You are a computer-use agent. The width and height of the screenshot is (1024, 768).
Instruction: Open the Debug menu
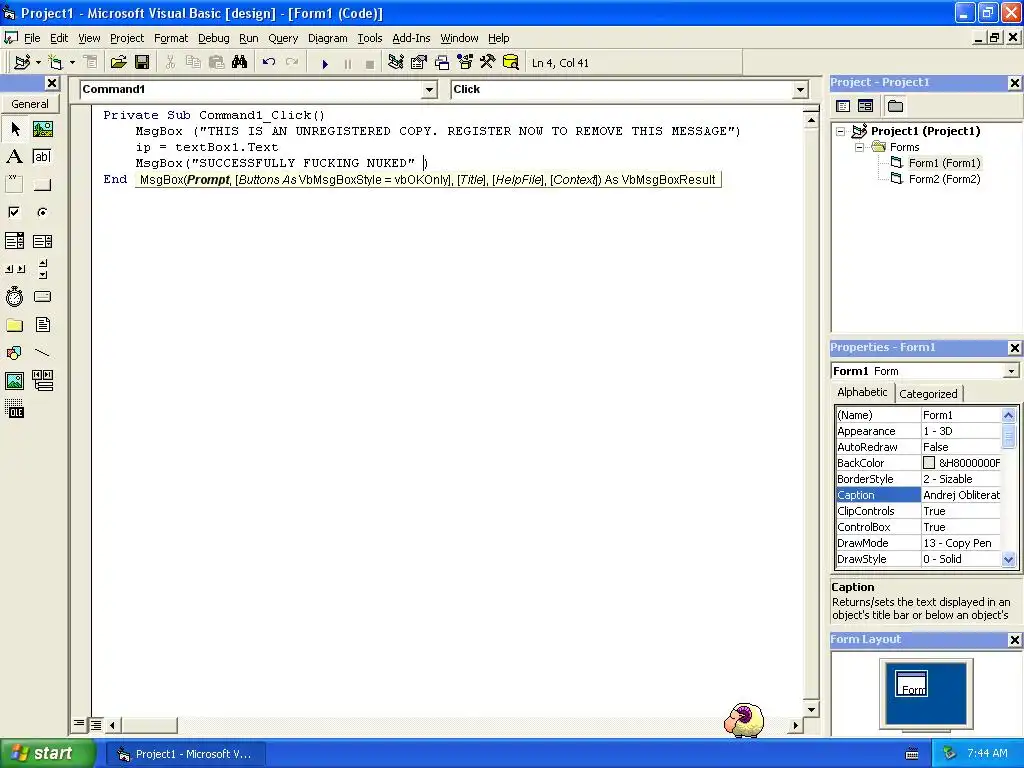tap(214, 39)
